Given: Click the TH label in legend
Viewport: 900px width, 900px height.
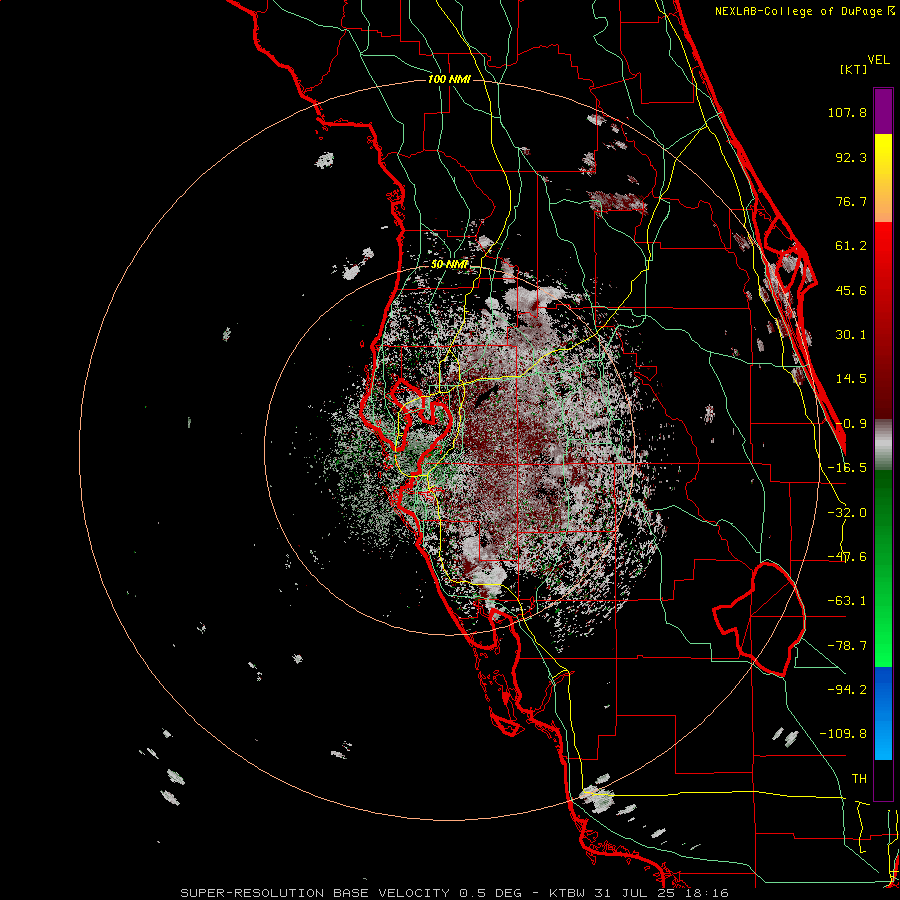Looking at the screenshot, I should pos(859,779).
